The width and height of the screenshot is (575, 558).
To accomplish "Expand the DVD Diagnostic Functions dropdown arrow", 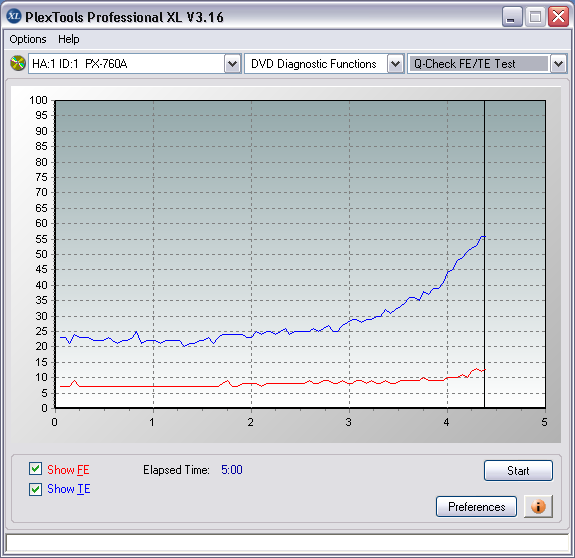I will (x=395, y=64).
